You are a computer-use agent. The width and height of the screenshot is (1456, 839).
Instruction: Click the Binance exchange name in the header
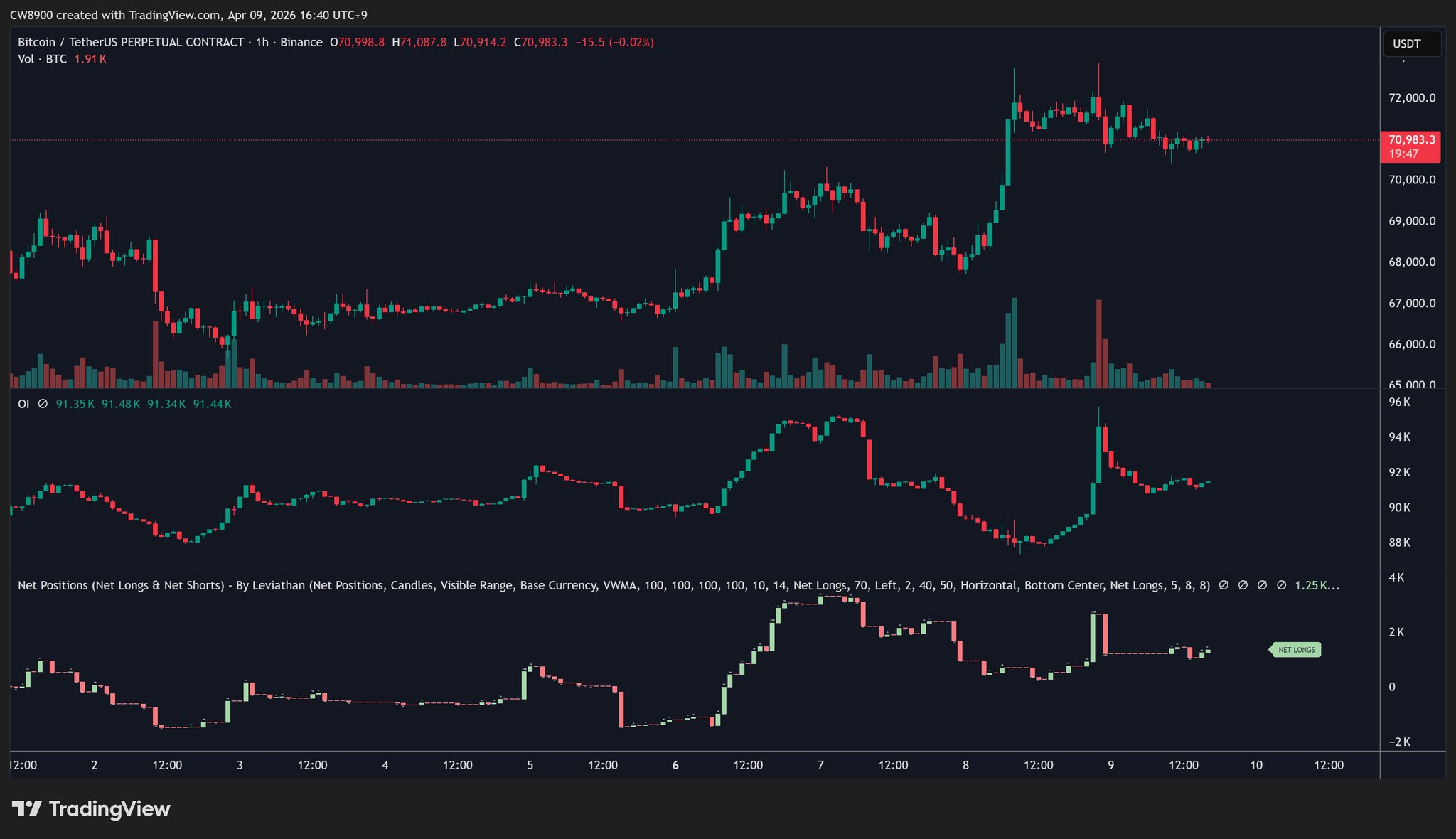click(x=301, y=42)
